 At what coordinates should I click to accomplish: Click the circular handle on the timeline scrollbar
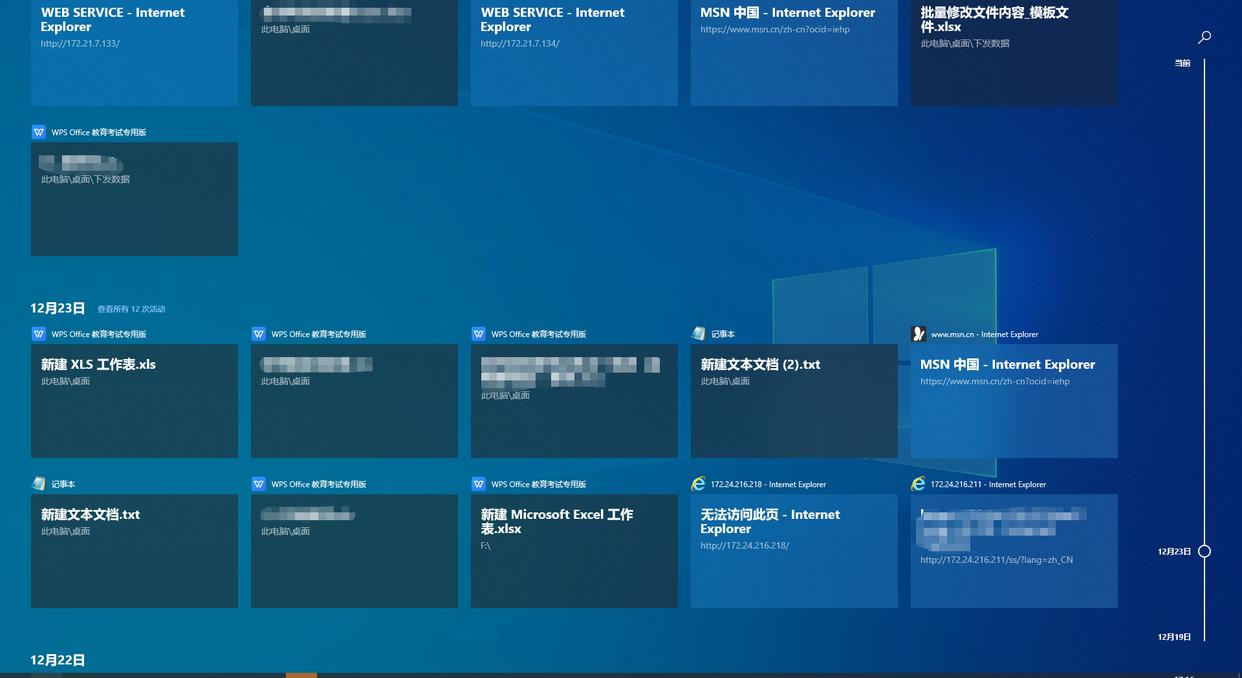pos(1204,550)
